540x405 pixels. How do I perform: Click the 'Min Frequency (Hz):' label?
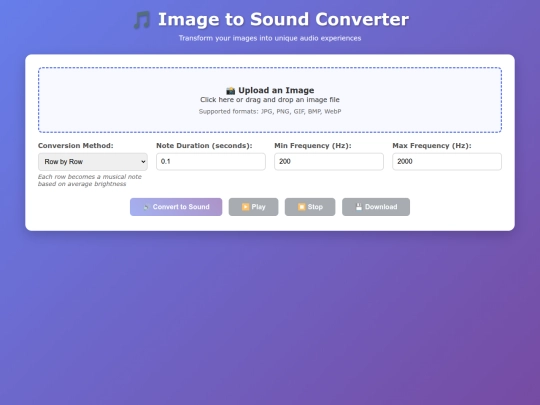coord(313,146)
